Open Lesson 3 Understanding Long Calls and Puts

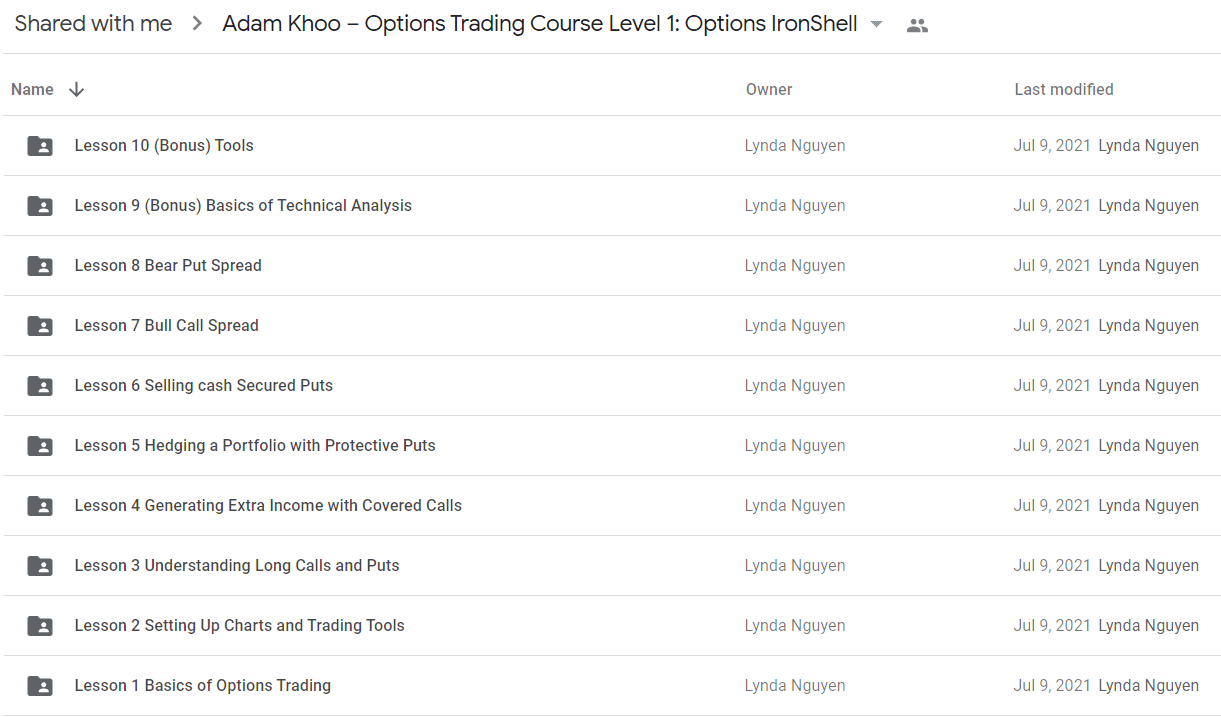237,566
